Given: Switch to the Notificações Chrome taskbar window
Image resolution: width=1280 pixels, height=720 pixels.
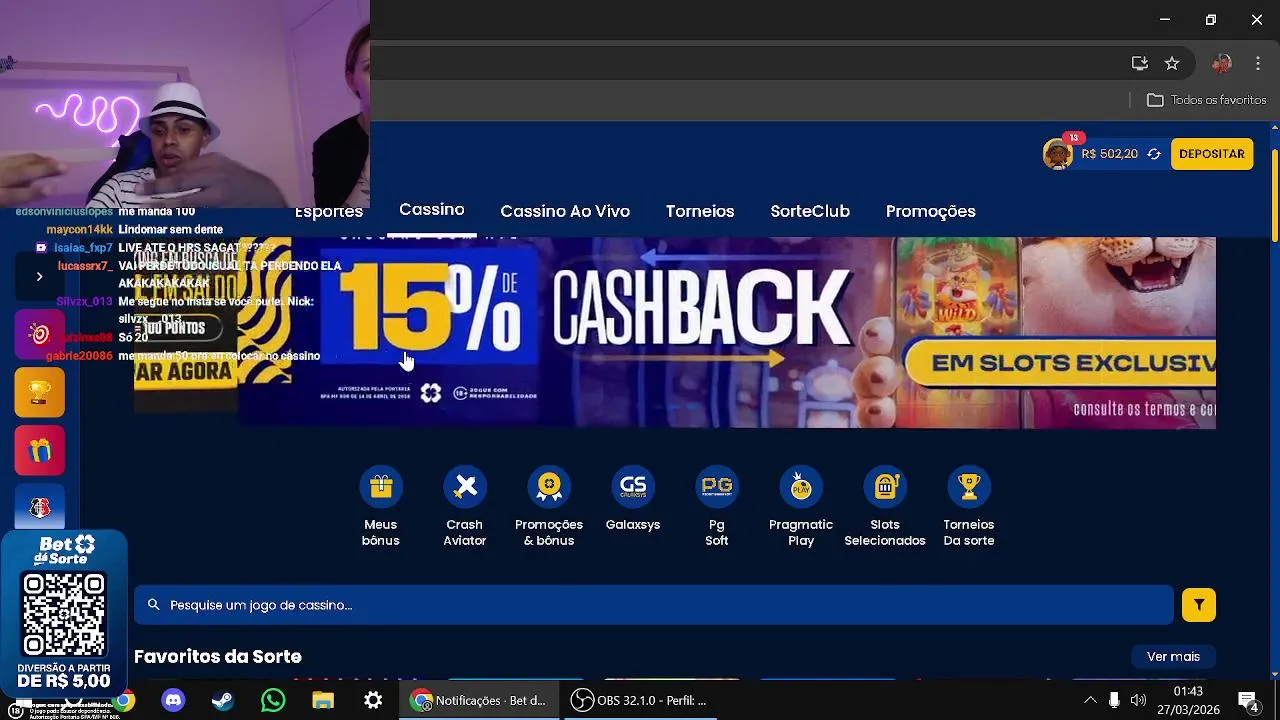Looking at the screenshot, I should (480, 701).
